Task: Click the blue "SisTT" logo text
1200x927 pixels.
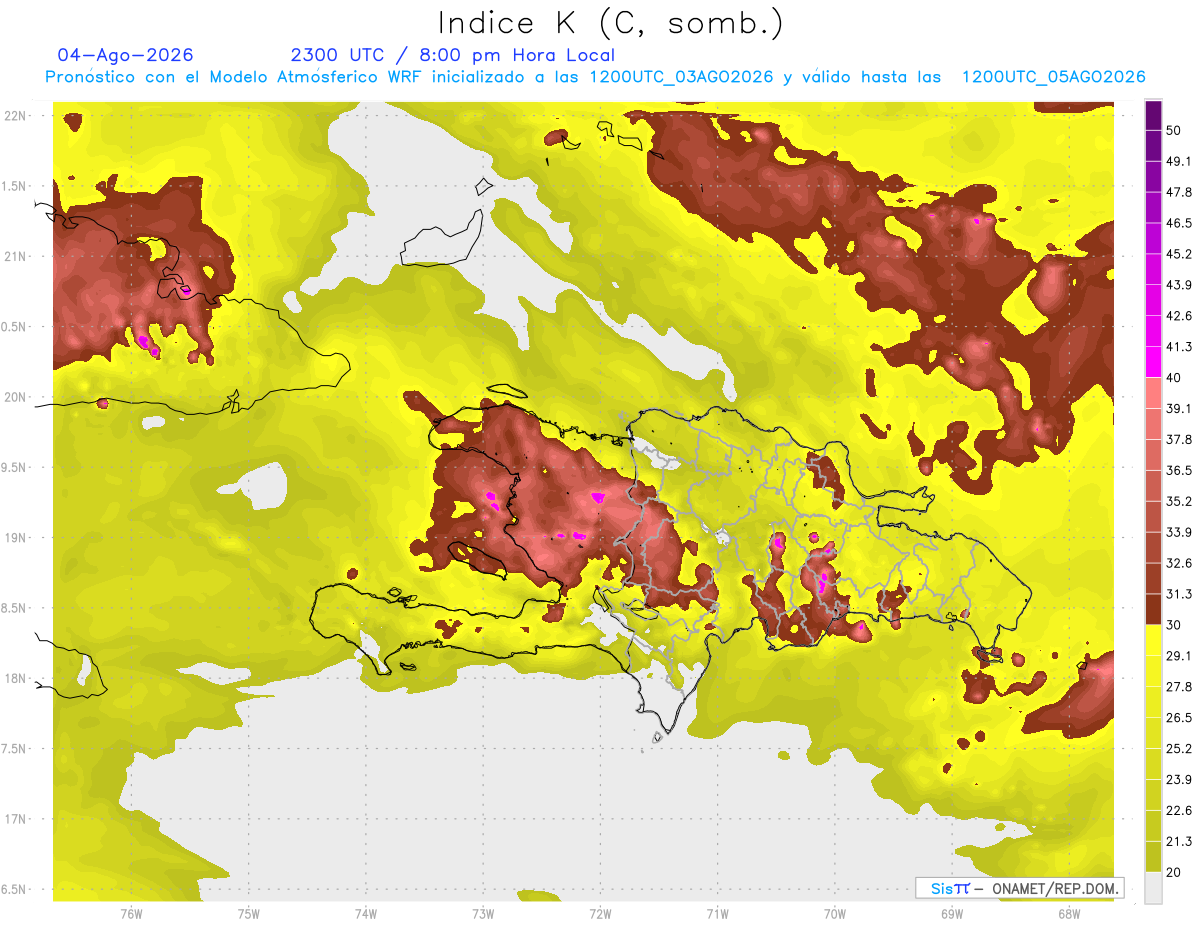Action: (949, 889)
